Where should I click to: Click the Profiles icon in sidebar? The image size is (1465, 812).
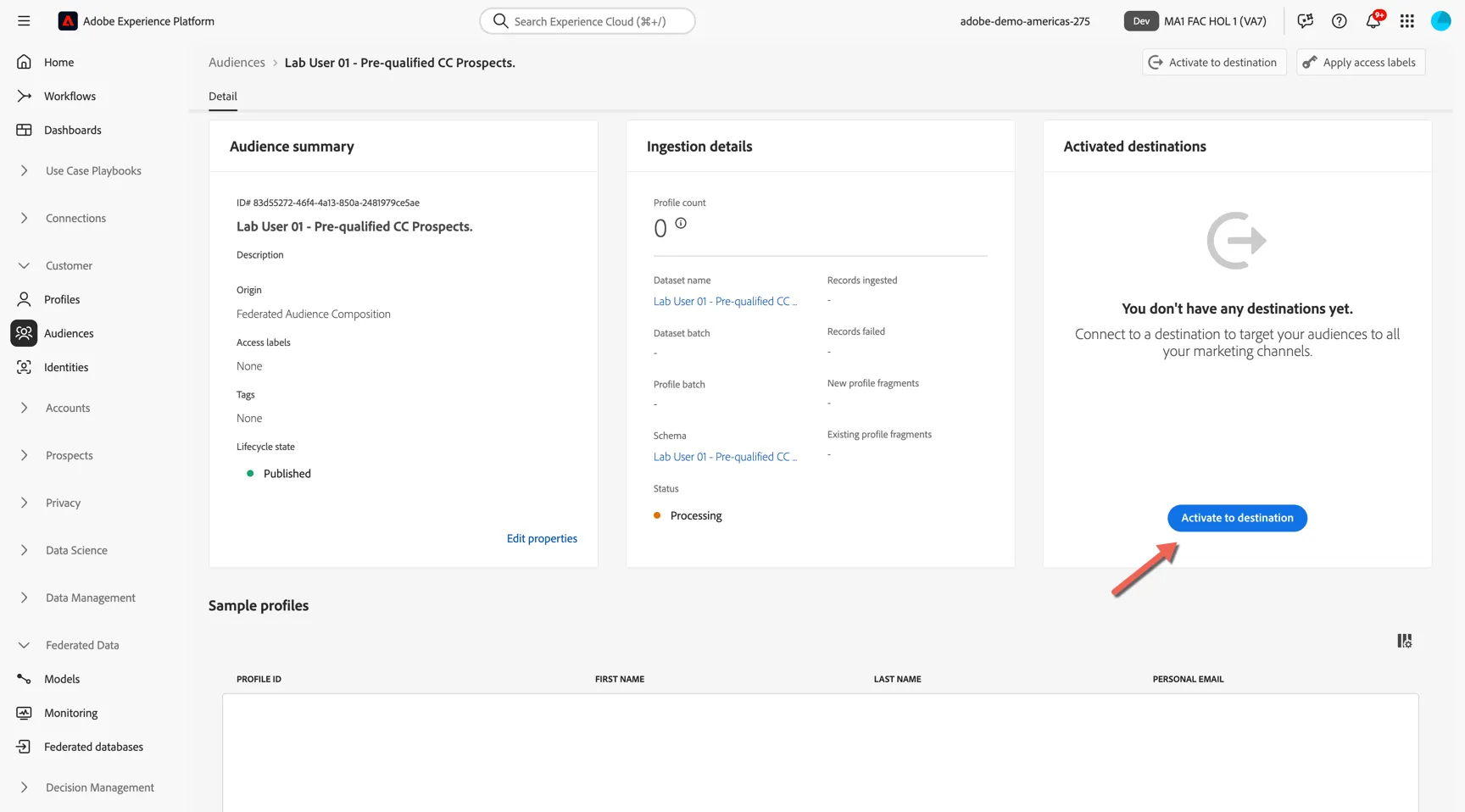point(24,299)
